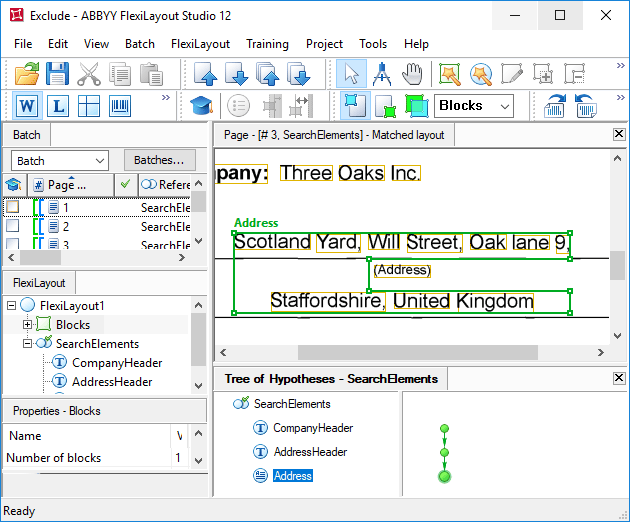Close the Tree of Hypotheses pane
630x522 pixels.
619,378
